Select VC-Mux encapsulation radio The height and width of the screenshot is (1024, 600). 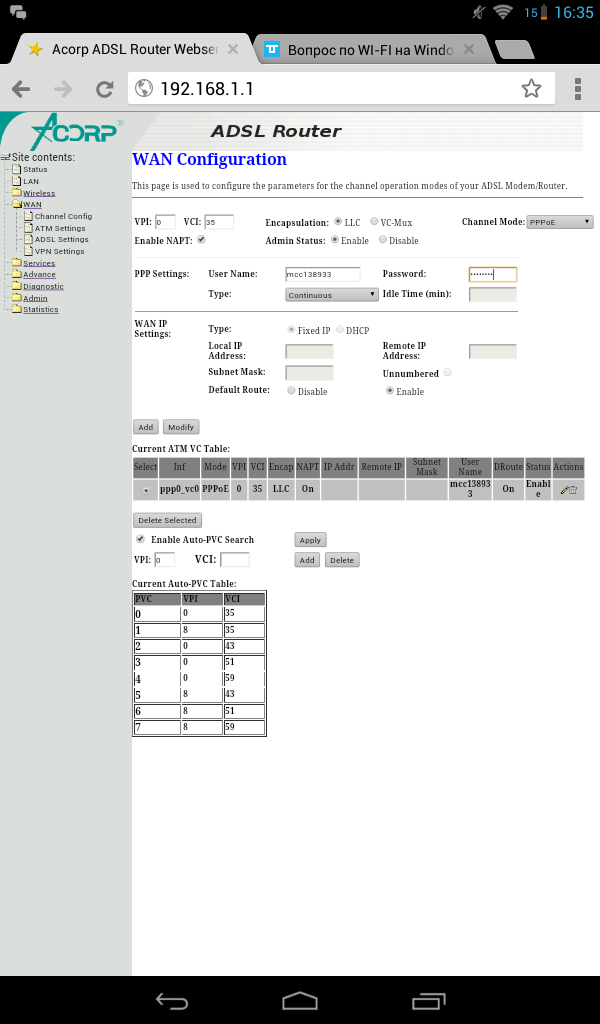(374, 221)
